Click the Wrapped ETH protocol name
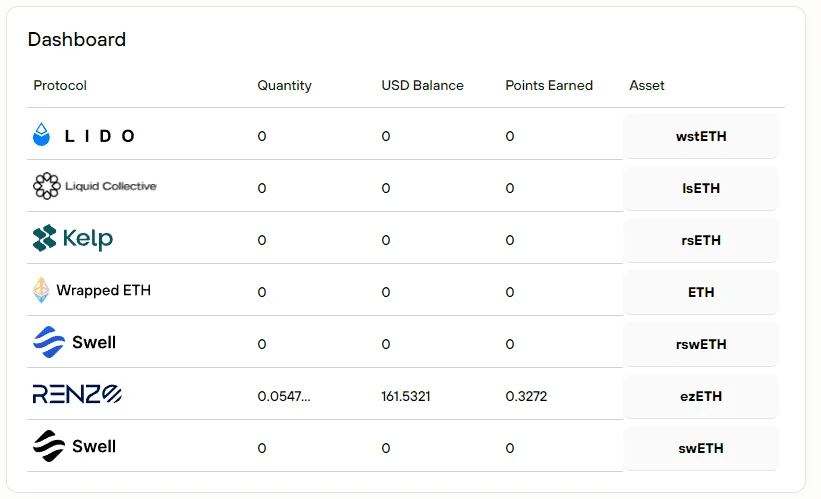 104,290
